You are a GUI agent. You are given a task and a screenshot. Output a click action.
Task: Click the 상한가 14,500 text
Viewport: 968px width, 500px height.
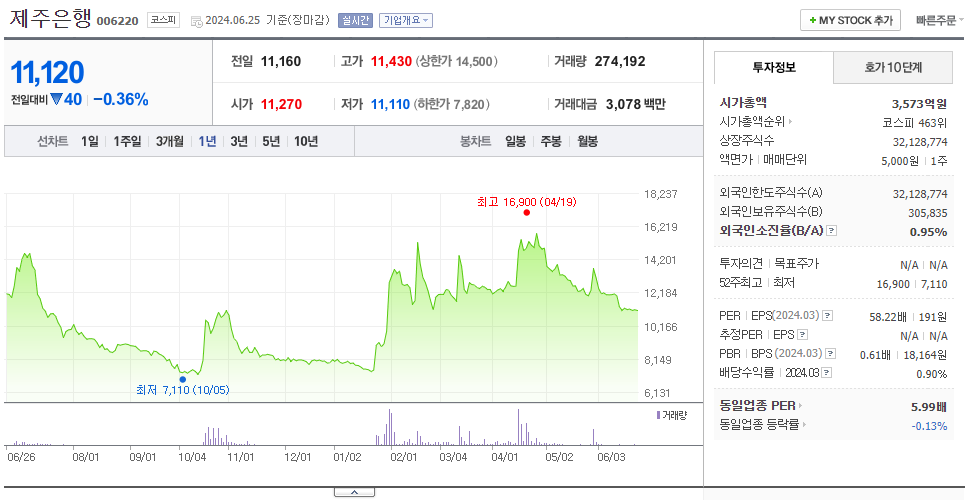tap(457, 62)
